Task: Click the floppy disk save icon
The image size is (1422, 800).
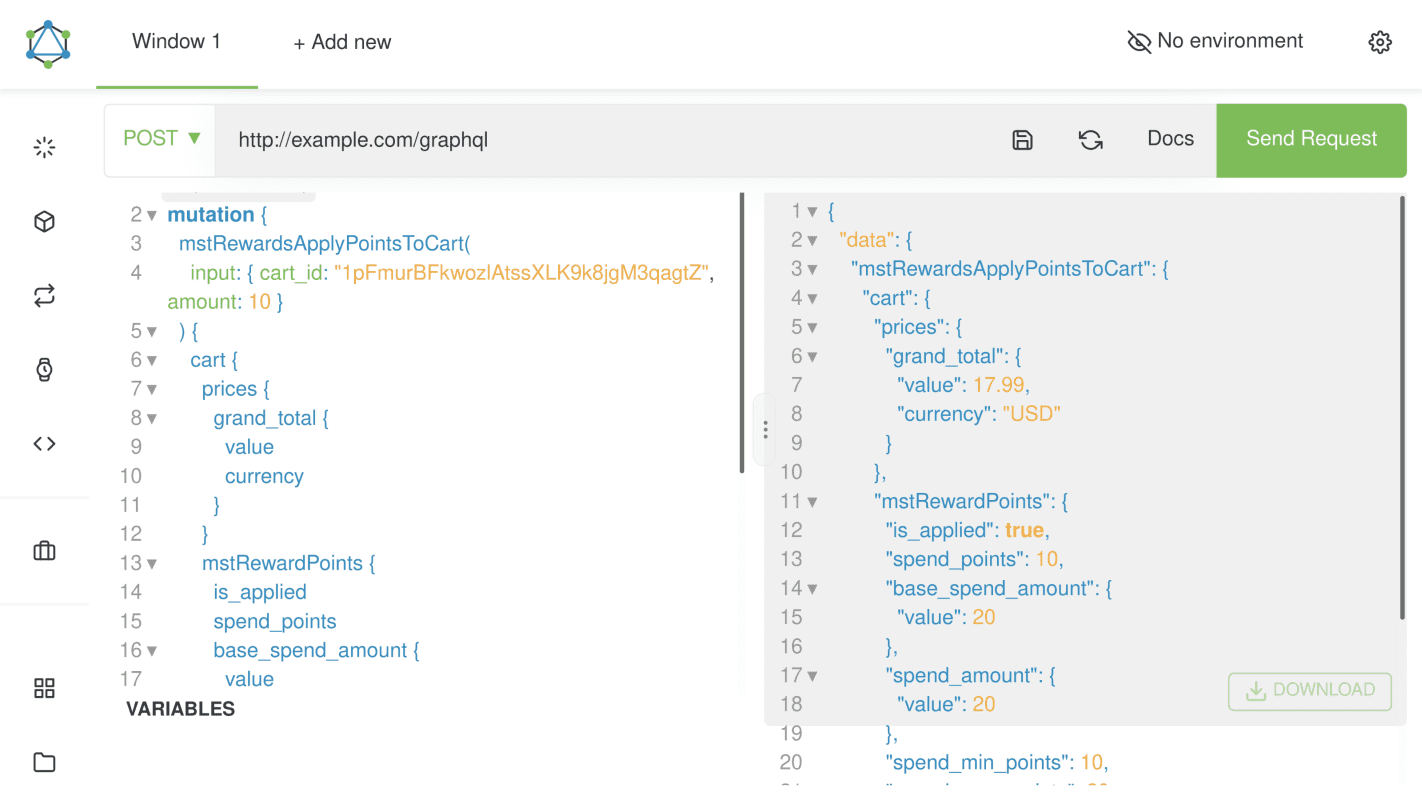Action: point(1022,140)
